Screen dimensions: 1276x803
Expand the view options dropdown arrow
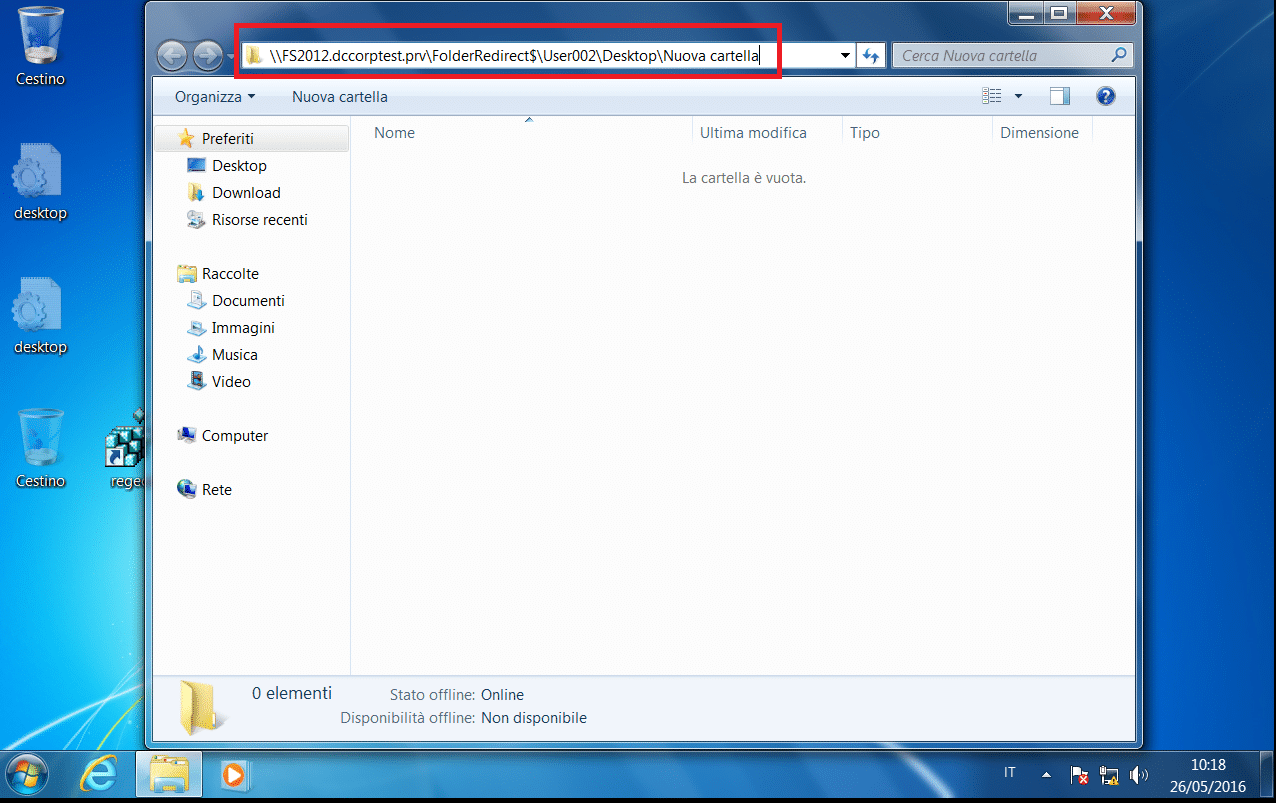click(1018, 97)
